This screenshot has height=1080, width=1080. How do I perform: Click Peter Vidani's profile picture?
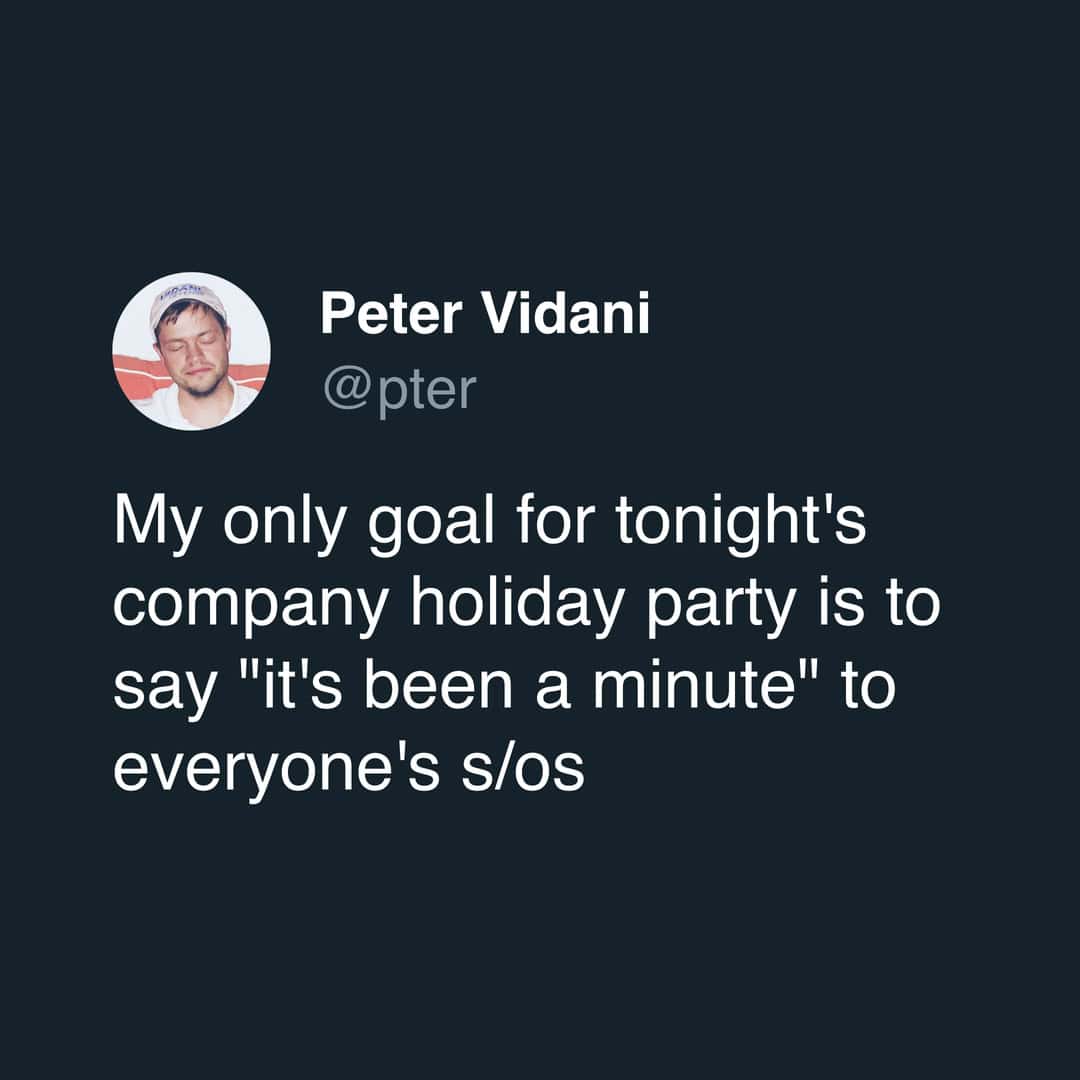pos(191,351)
